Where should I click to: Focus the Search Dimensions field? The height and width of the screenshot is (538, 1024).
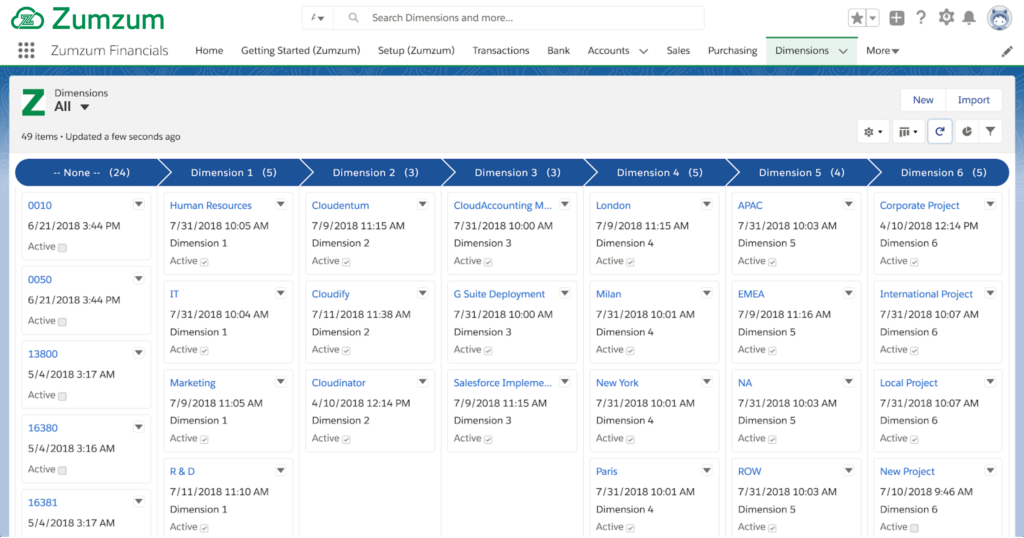coord(519,18)
